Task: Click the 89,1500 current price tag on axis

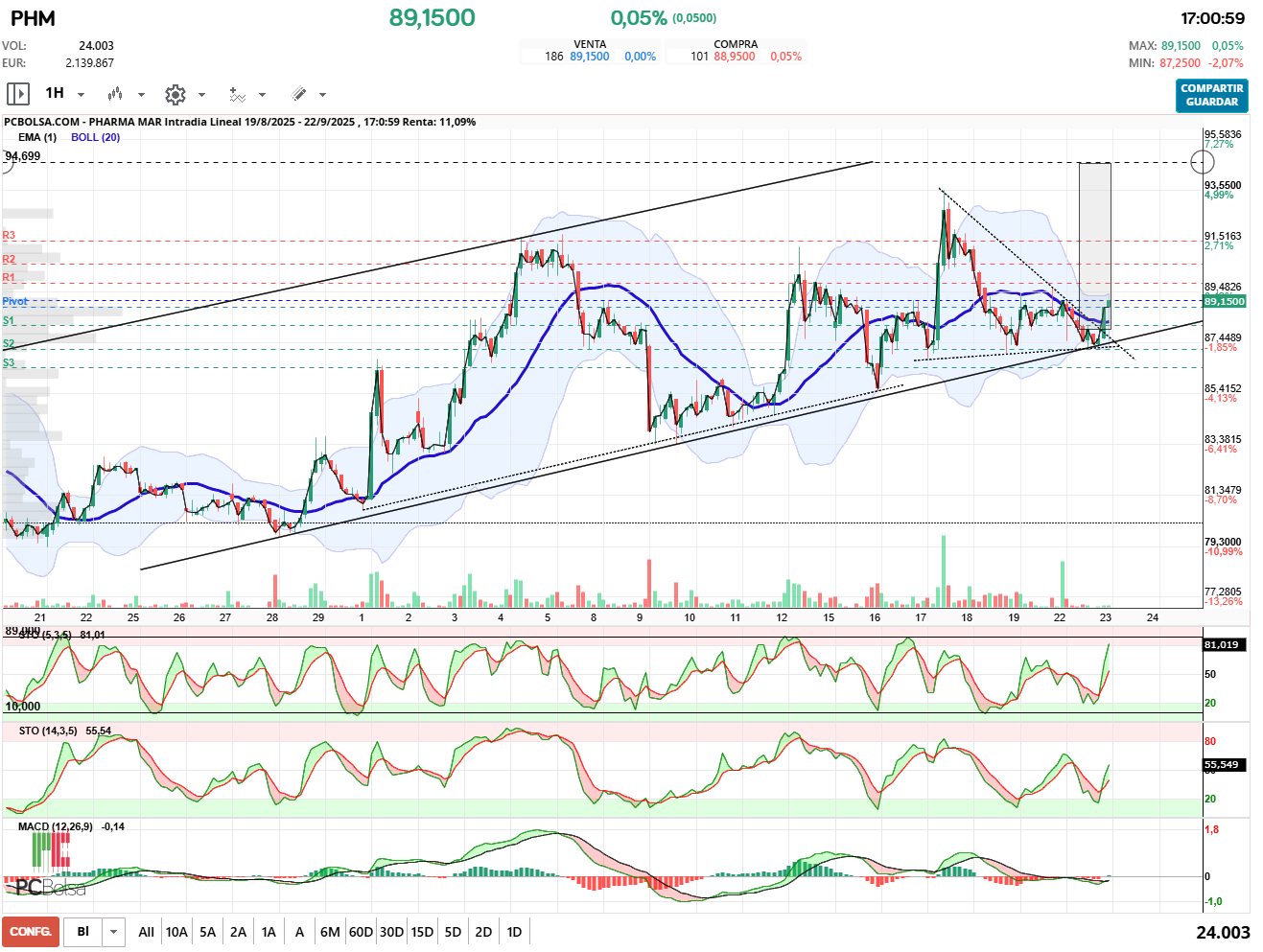Action: 1225,301
